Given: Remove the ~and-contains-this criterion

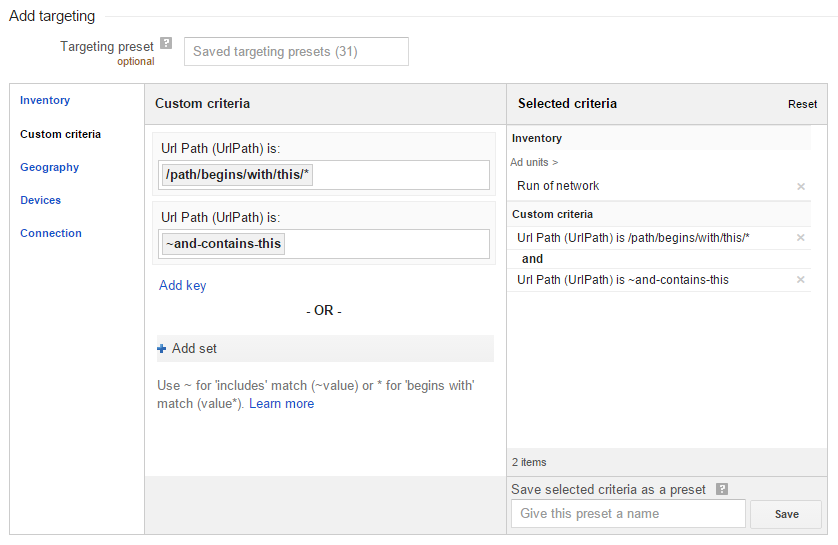Looking at the screenshot, I should 800,280.
